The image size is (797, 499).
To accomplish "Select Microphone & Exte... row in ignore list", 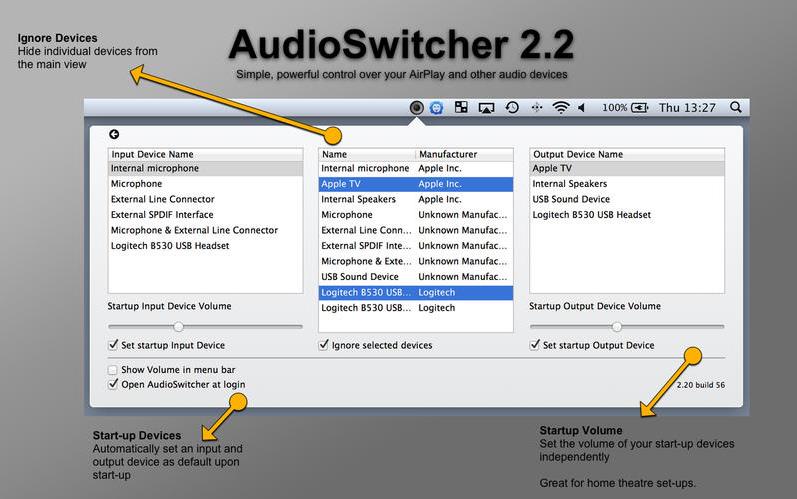I will [x=416, y=261].
